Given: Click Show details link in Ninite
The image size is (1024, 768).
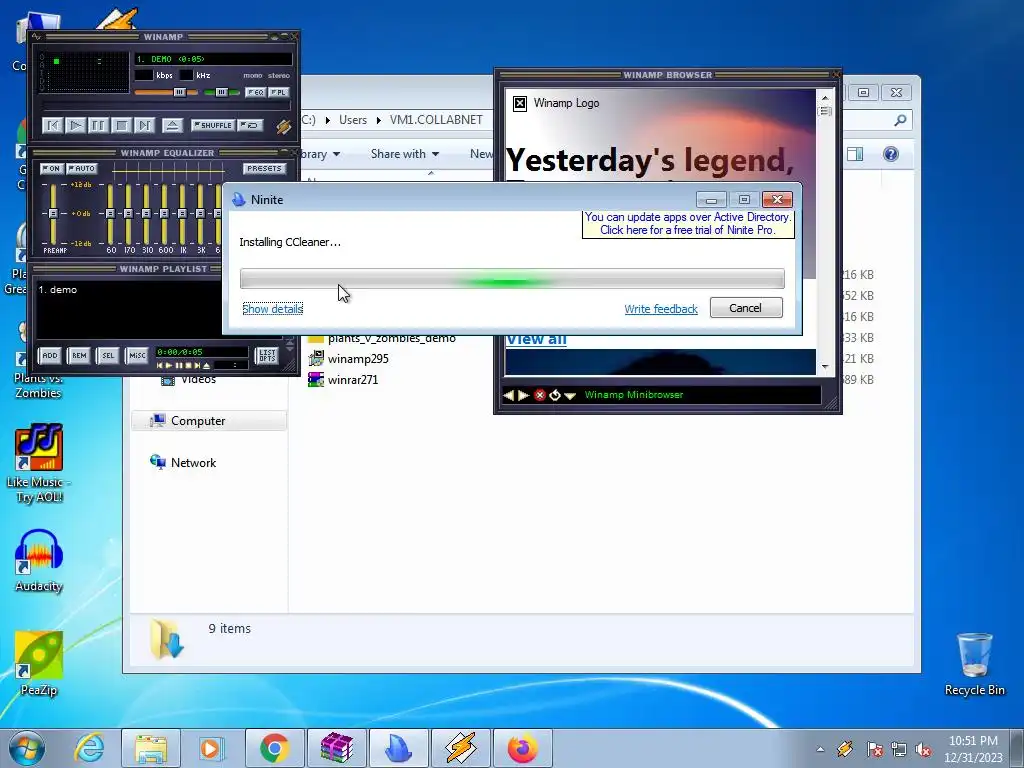Looking at the screenshot, I should 272,309.
